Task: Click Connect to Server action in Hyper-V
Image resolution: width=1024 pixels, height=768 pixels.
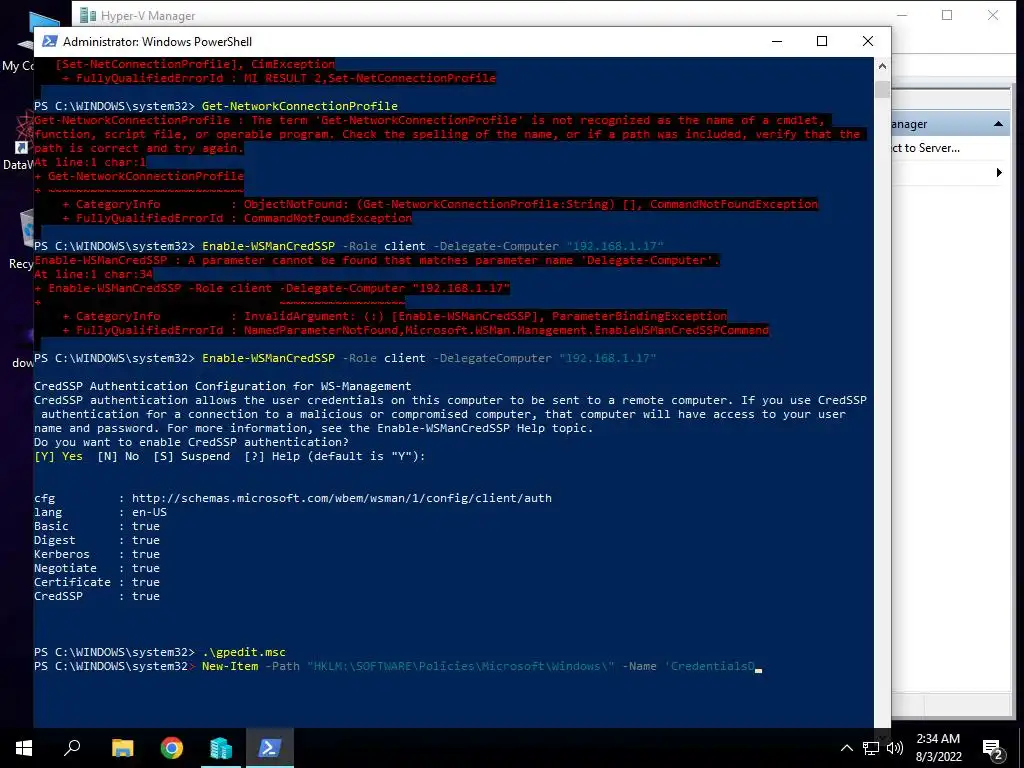Action: click(926, 148)
